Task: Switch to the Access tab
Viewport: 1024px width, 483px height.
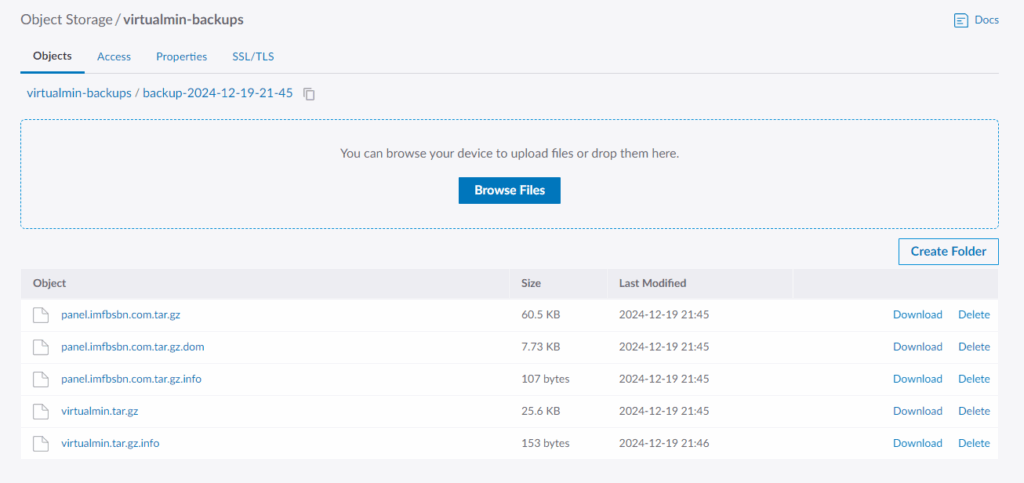Action: (114, 57)
